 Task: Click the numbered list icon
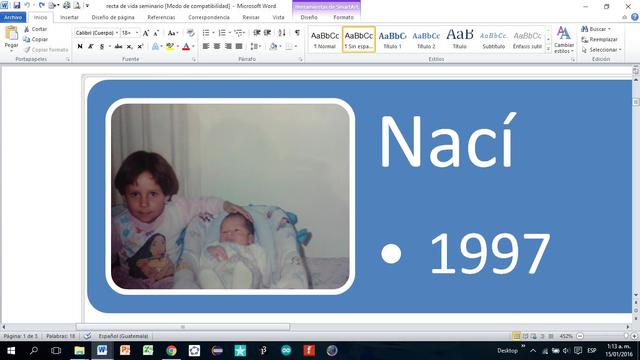coord(222,33)
